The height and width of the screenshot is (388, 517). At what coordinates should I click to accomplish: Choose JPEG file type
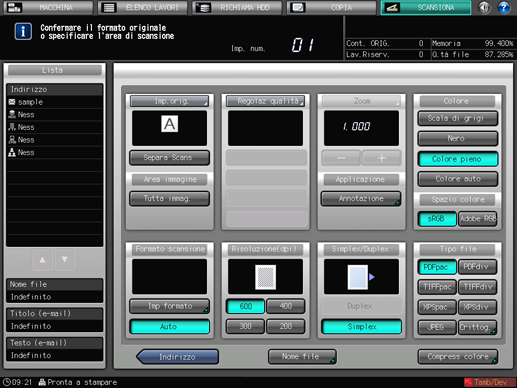[437, 327]
